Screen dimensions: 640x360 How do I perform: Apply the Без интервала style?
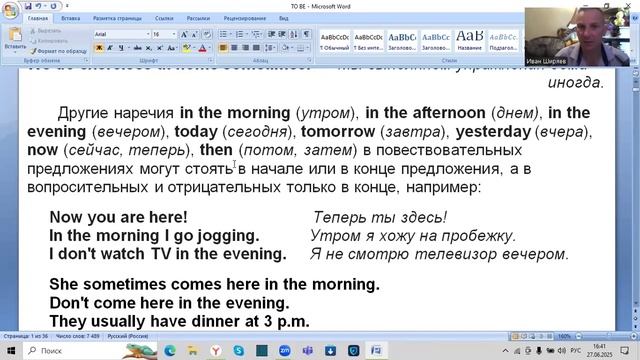pyautogui.click(x=368, y=41)
